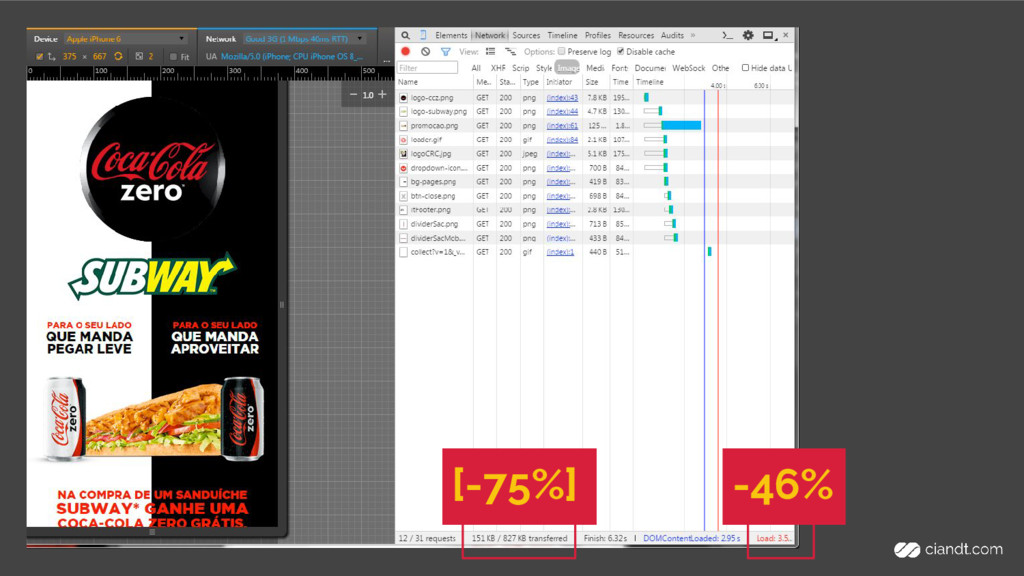Toggle the screen emulation checkbox

[x=39, y=57]
